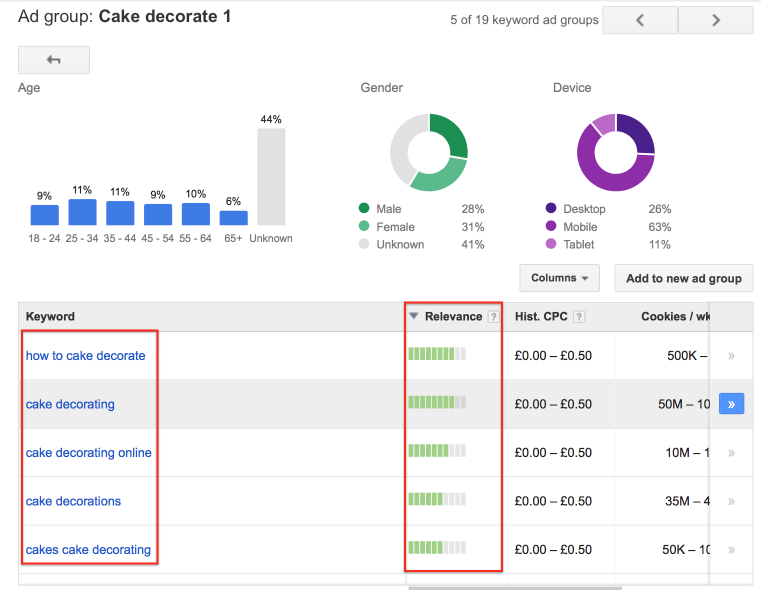The width and height of the screenshot is (761, 590).
Task: Click the Tablet legend color dot
Action: pyautogui.click(x=551, y=244)
